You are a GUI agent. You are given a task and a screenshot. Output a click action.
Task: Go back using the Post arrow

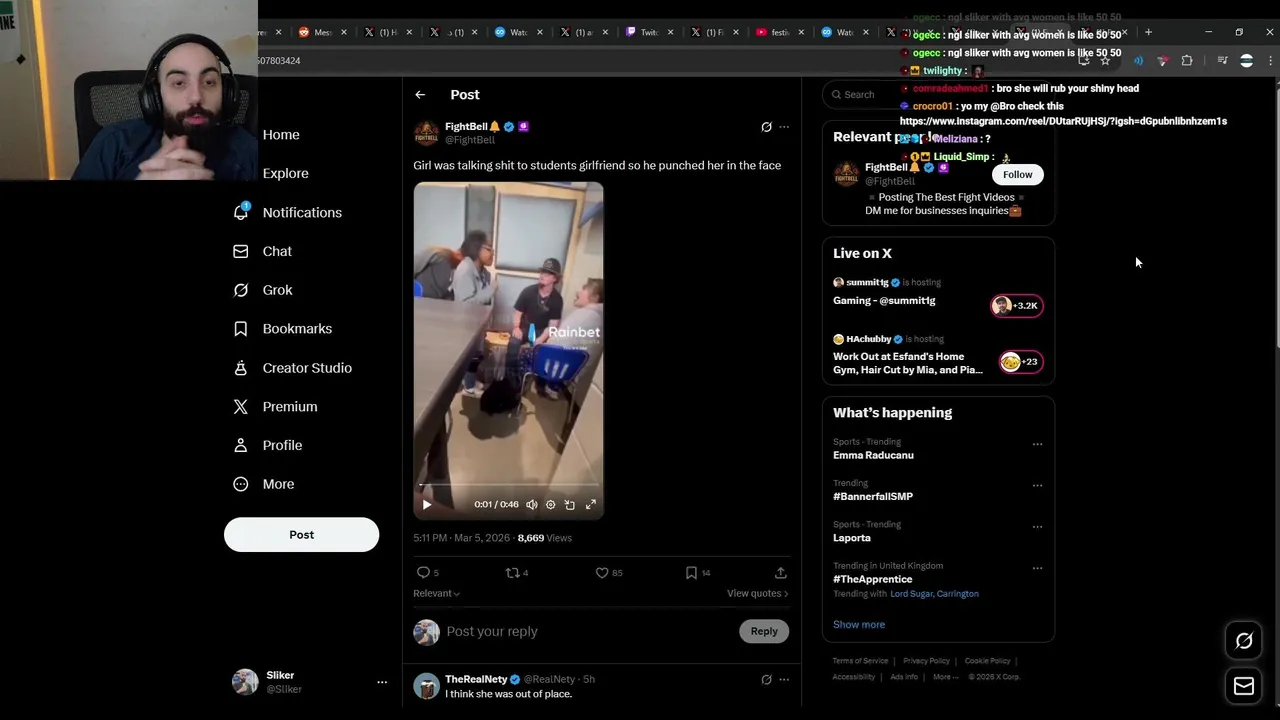pos(420,95)
